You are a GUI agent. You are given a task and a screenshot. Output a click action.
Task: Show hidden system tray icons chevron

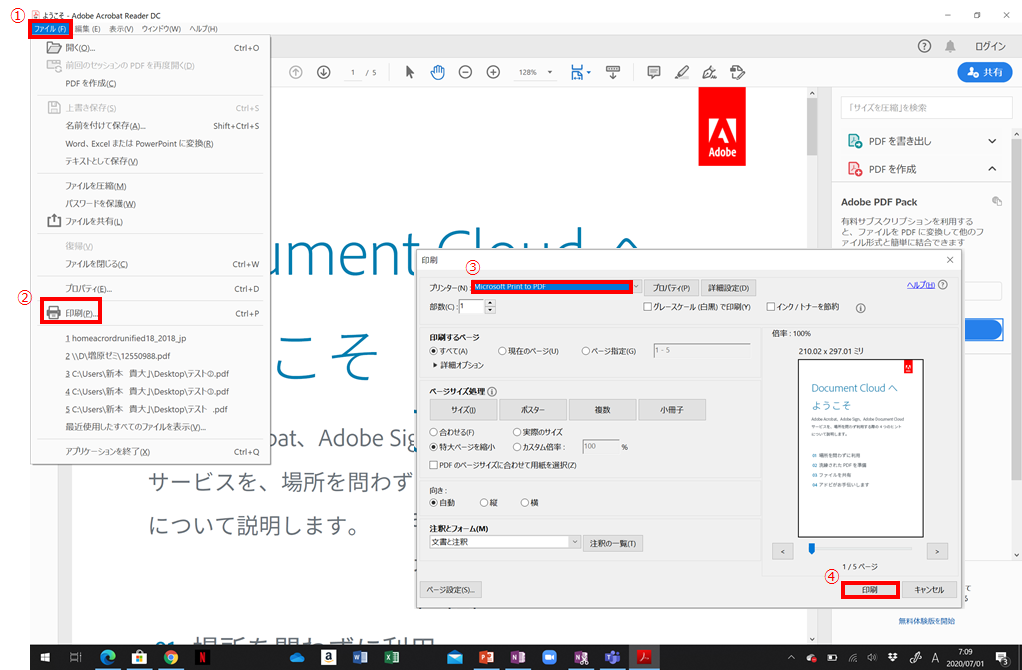pyautogui.click(x=791, y=657)
